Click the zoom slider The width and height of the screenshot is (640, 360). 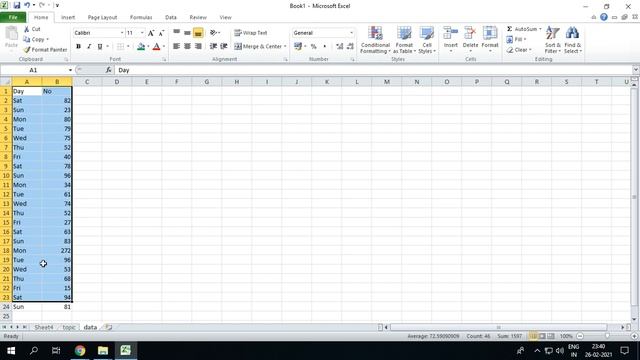(607, 336)
